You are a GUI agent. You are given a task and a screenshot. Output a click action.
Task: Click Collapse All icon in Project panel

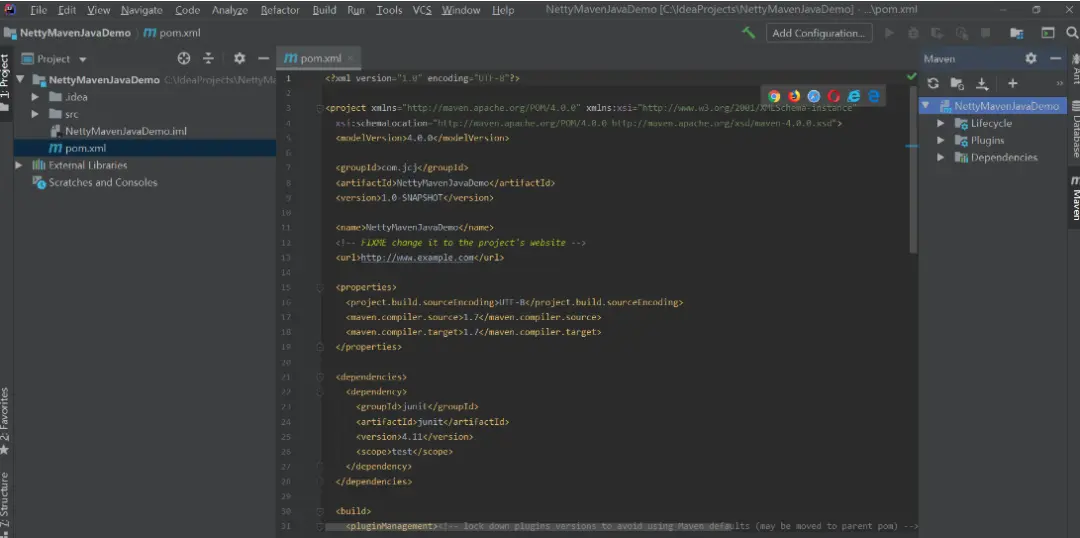click(x=209, y=59)
